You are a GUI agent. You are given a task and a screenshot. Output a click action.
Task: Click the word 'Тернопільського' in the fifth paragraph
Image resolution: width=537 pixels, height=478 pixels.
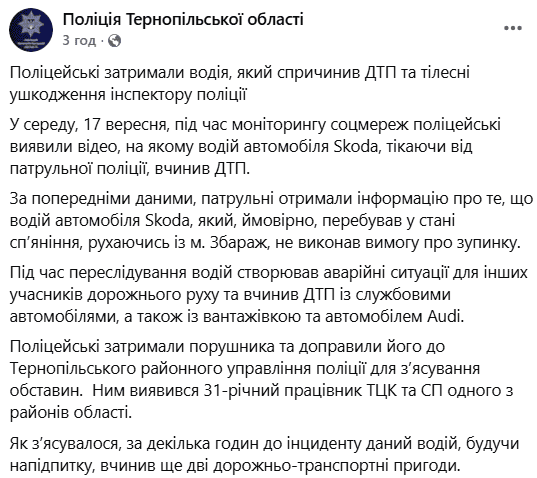click(72, 369)
